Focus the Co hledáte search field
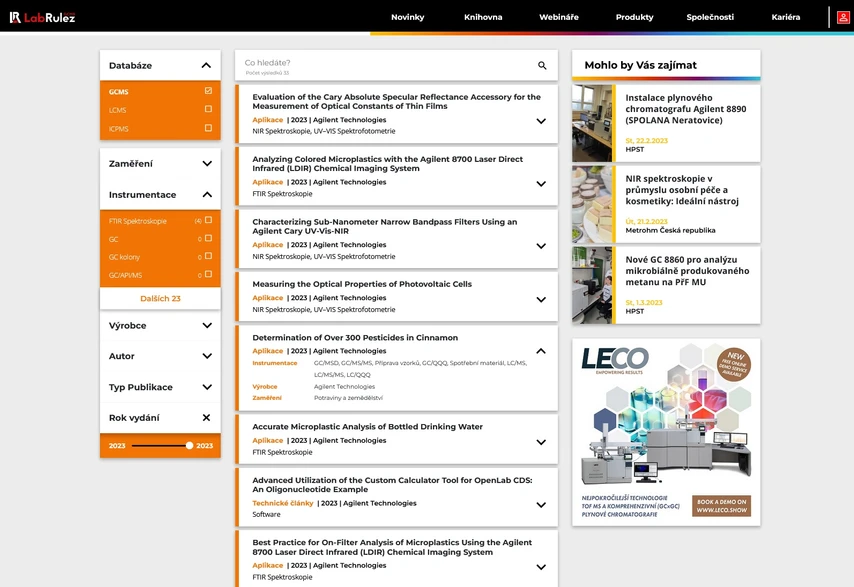Screen dimensions: 854x587 point(387,65)
